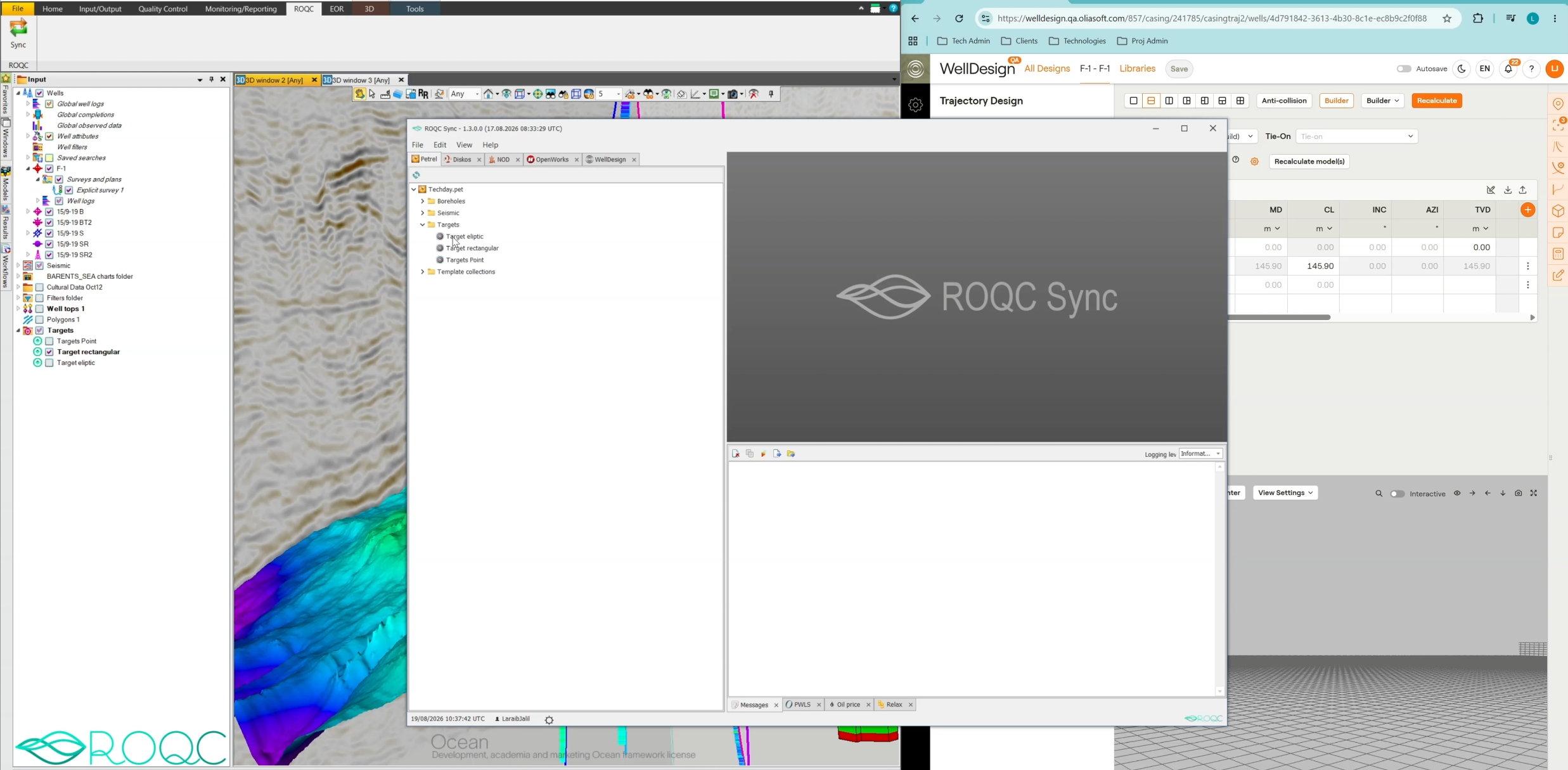Toggle the Targets Point checkbox in Petrel

(49, 341)
